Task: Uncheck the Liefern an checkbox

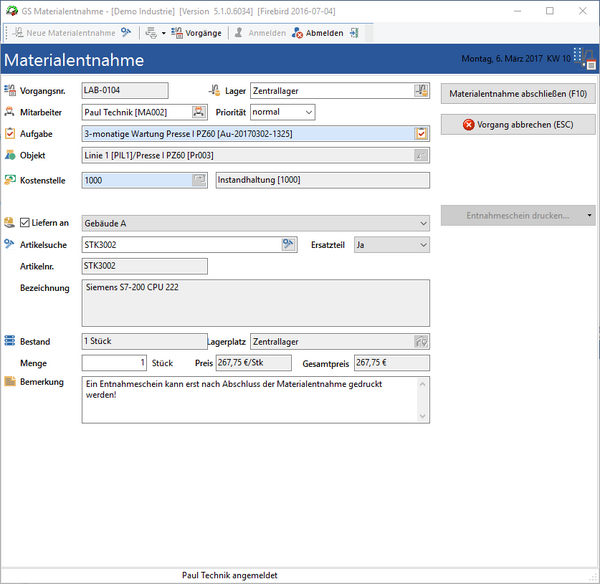Action: pyautogui.click(x=26, y=222)
